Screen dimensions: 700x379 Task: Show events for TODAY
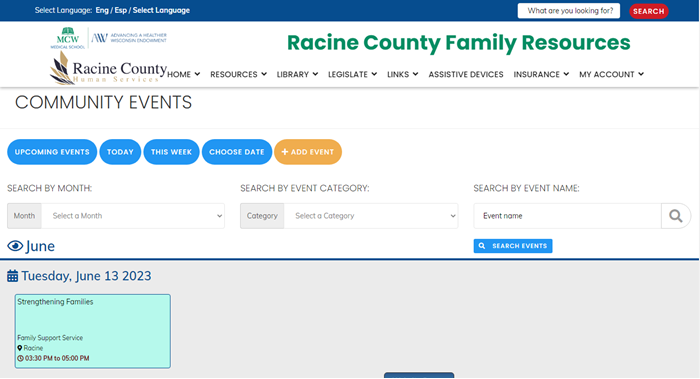[120, 152]
